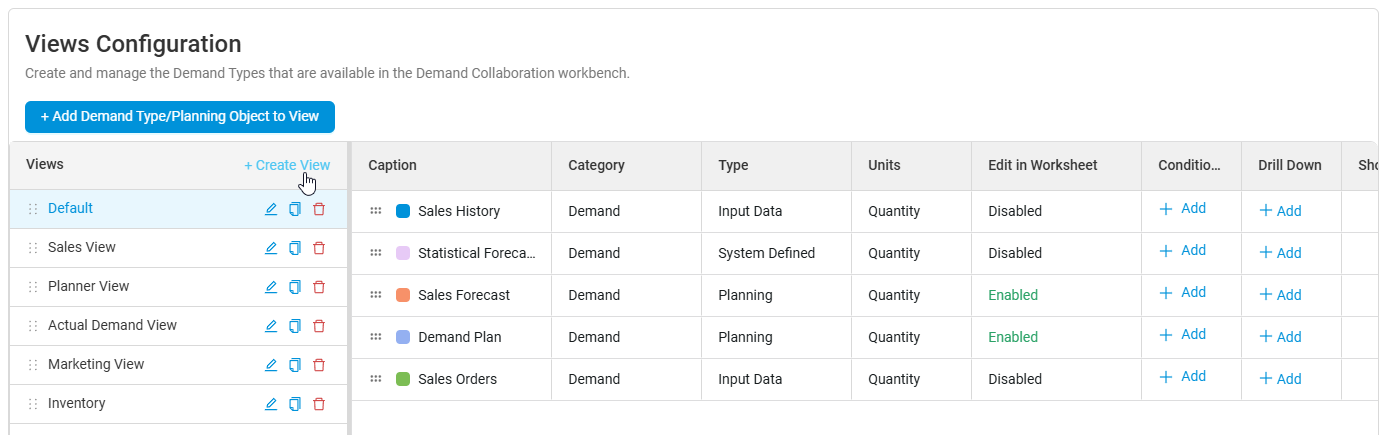Delete the Inventory view
1388x435 pixels.
coord(319,404)
